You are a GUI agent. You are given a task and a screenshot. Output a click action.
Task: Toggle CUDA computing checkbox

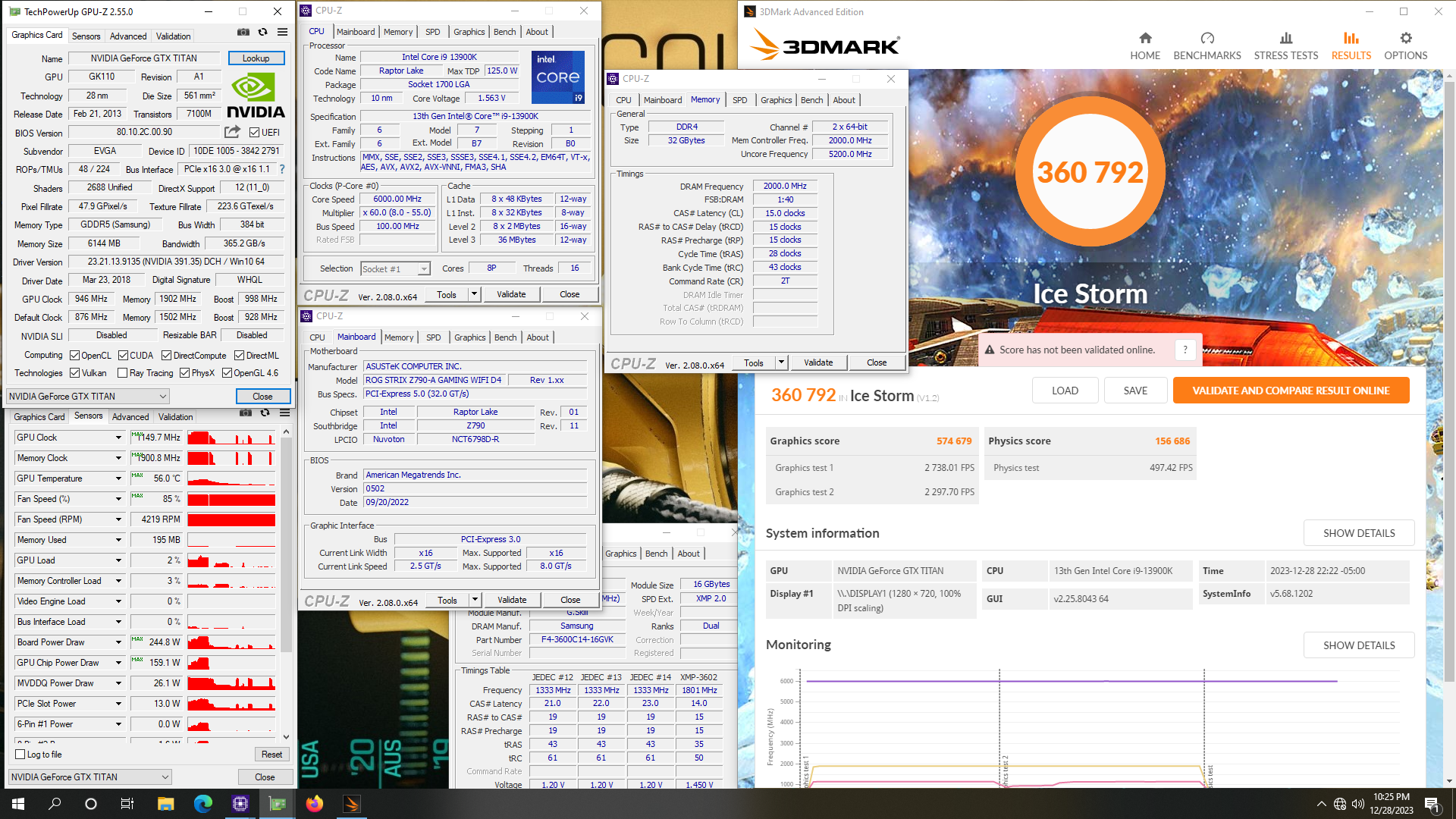(x=123, y=355)
